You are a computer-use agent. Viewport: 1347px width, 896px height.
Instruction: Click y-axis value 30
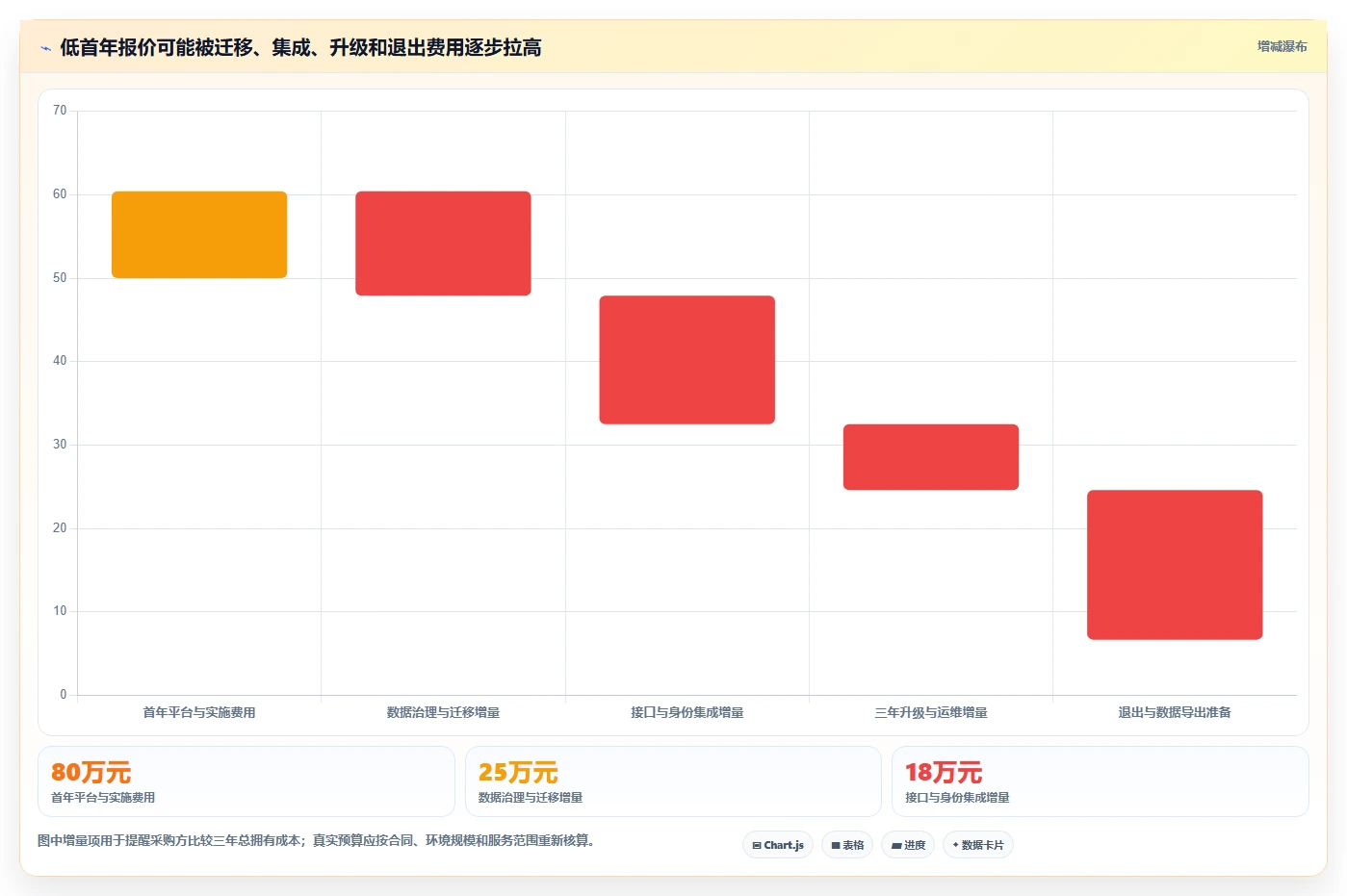coord(60,445)
